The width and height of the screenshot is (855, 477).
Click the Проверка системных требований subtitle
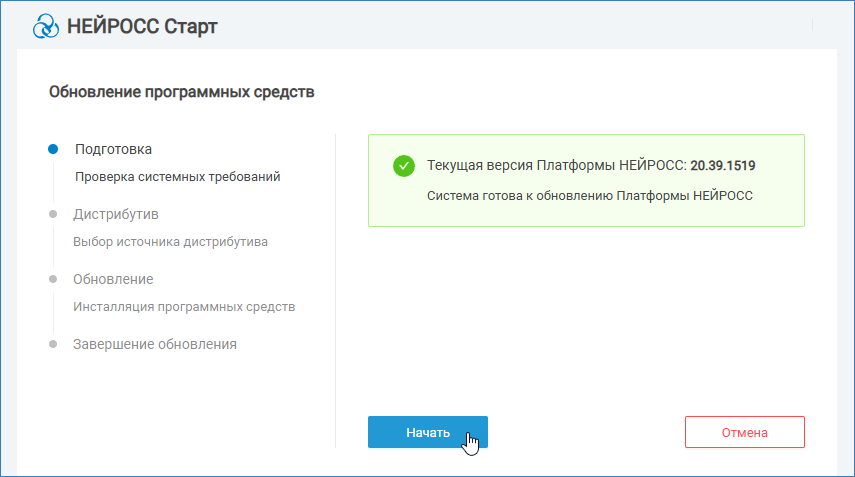(x=178, y=177)
